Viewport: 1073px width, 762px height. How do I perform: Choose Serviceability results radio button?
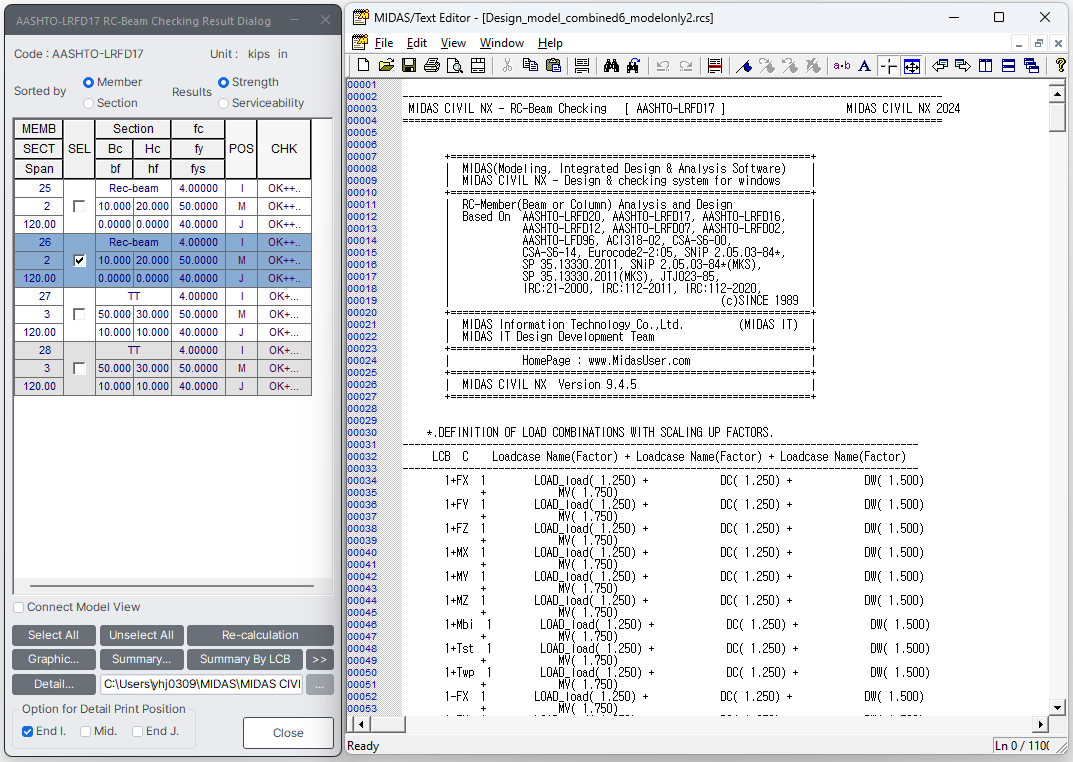click(x=223, y=103)
